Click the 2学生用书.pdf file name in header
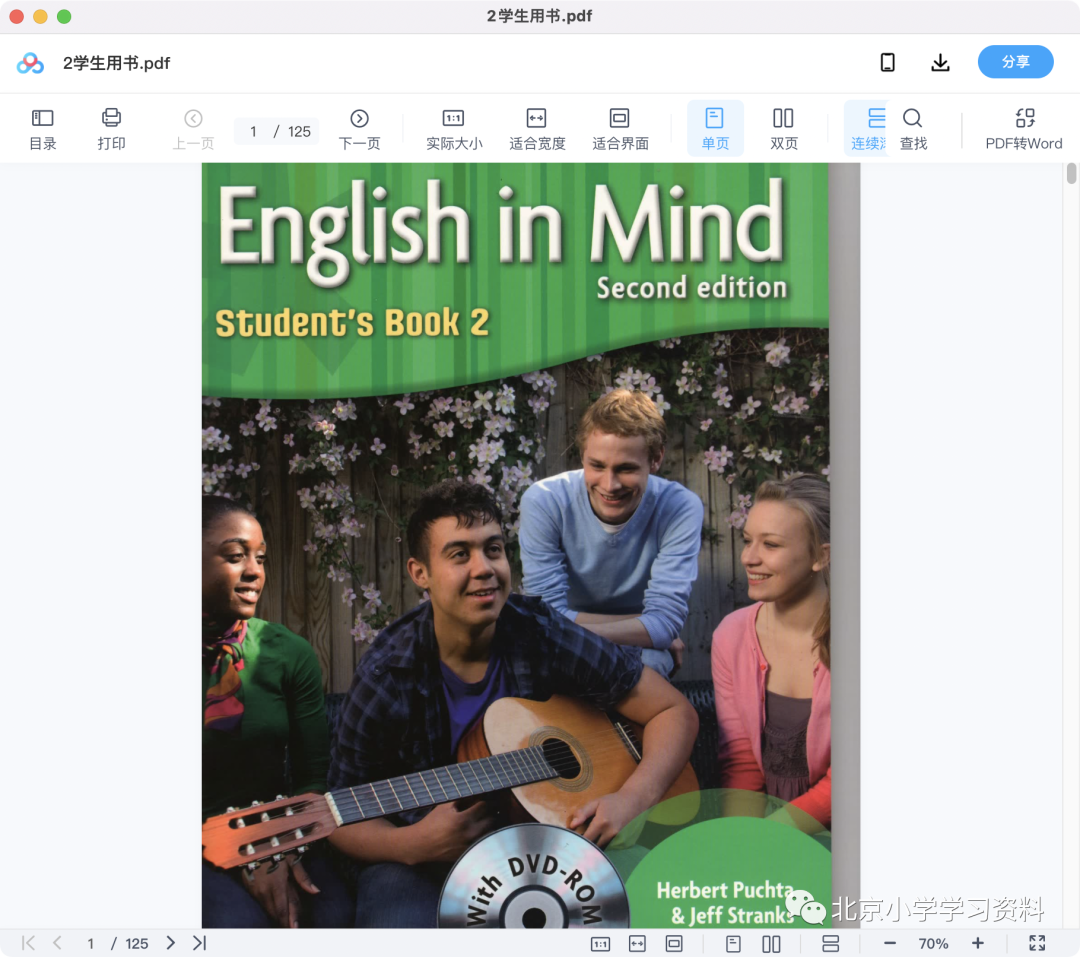 pos(116,63)
